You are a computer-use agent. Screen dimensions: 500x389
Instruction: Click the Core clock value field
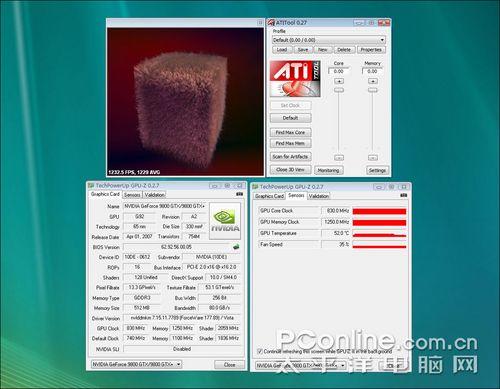(339, 71)
